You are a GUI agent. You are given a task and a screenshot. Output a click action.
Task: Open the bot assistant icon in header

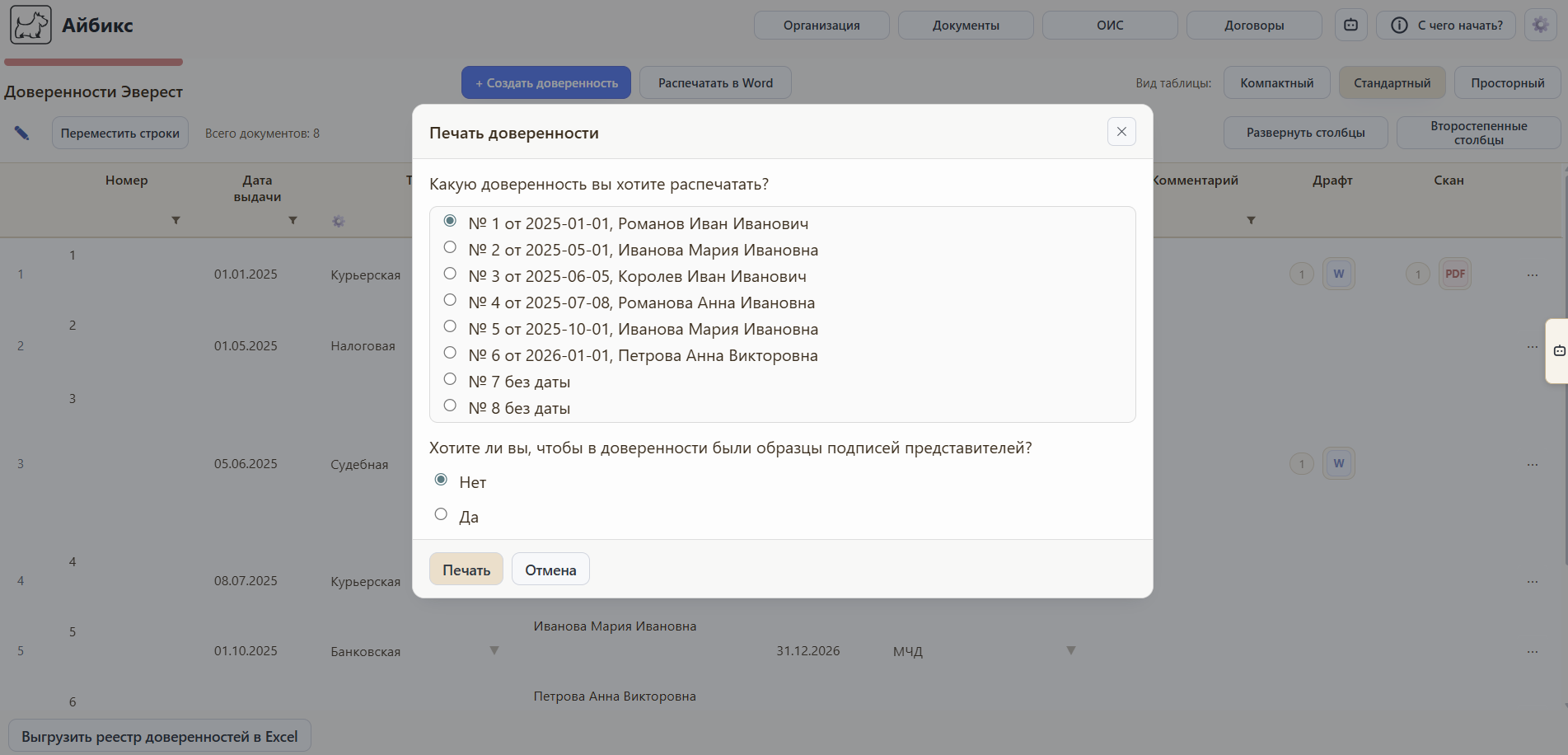(1350, 25)
